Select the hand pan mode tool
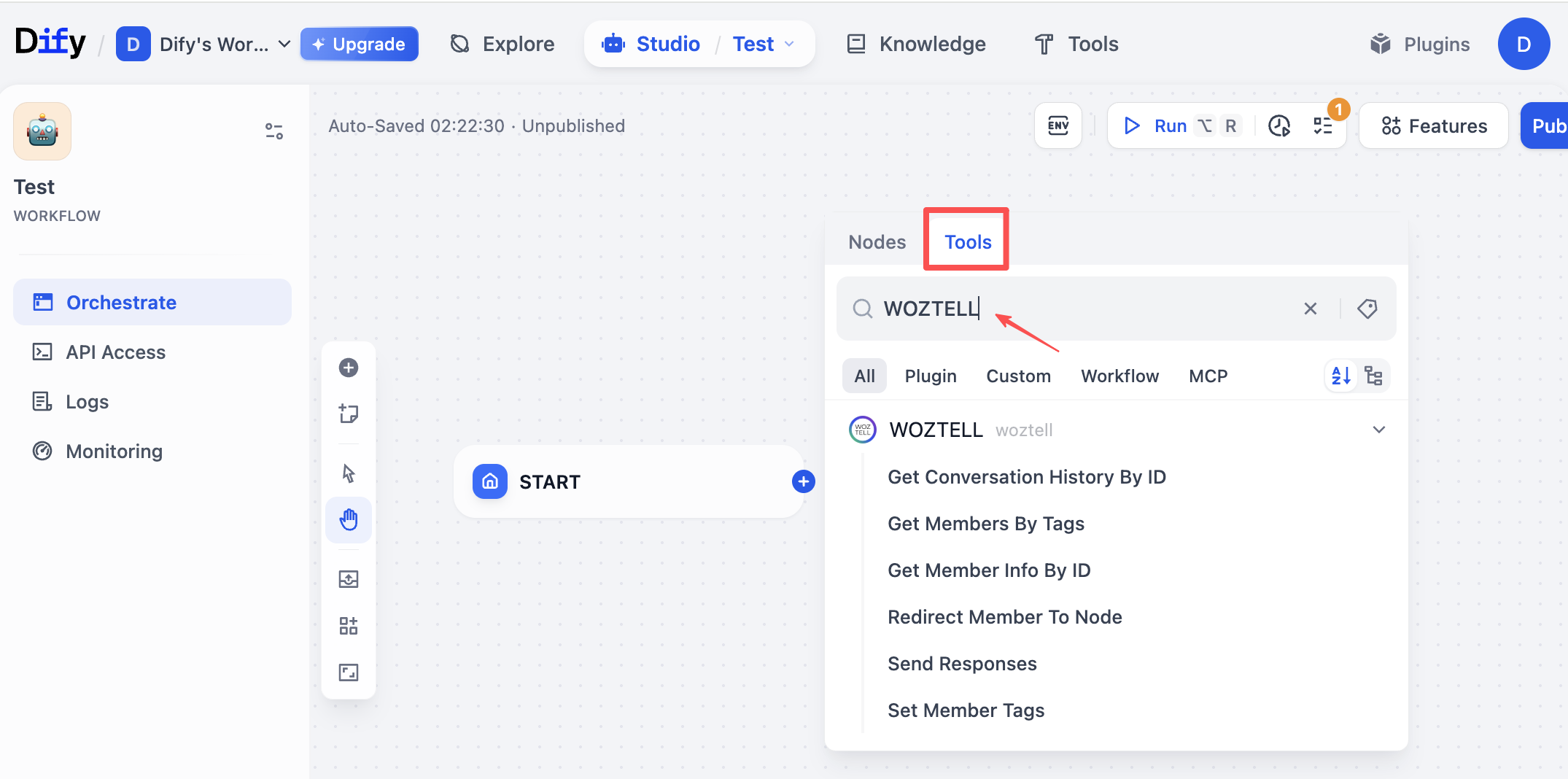Viewport: 1568px width, 779px height. pos(349,520)
